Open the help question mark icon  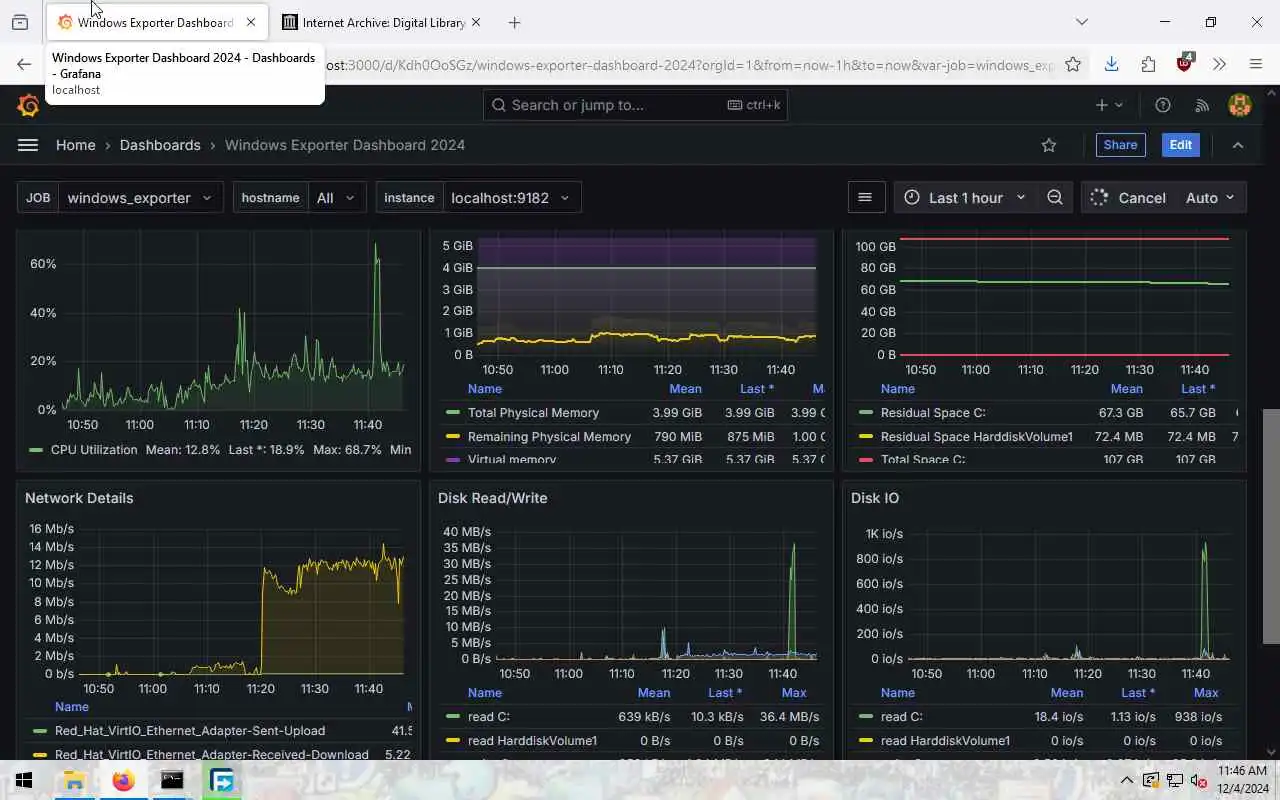tap(1163, 105)
